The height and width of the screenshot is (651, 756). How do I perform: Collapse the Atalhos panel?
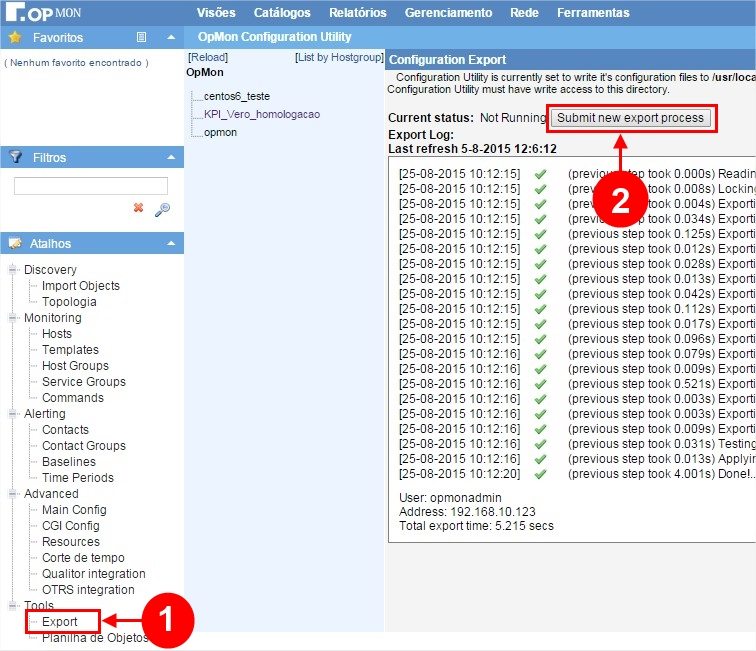(170, 243)
